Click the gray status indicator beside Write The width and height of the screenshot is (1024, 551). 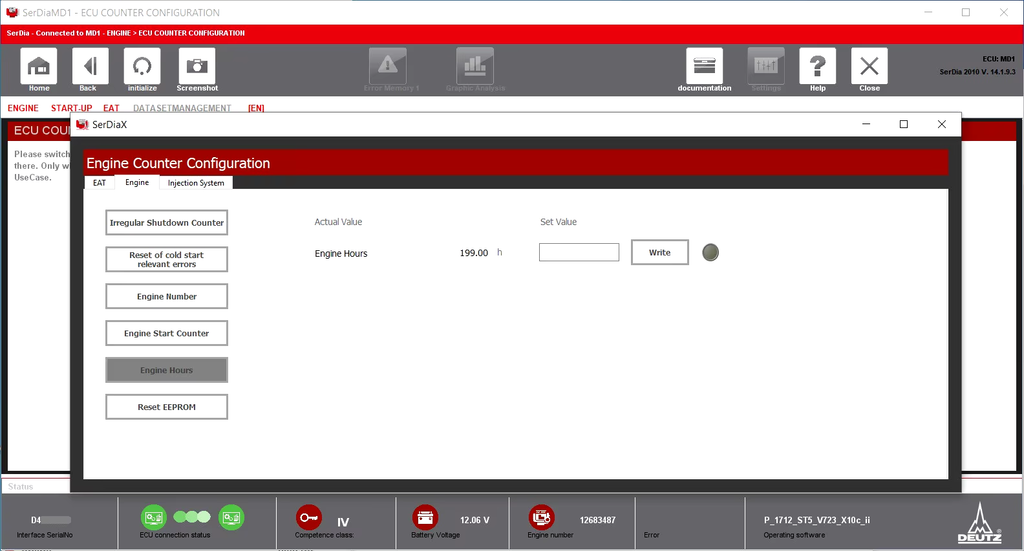coord(710,253)
